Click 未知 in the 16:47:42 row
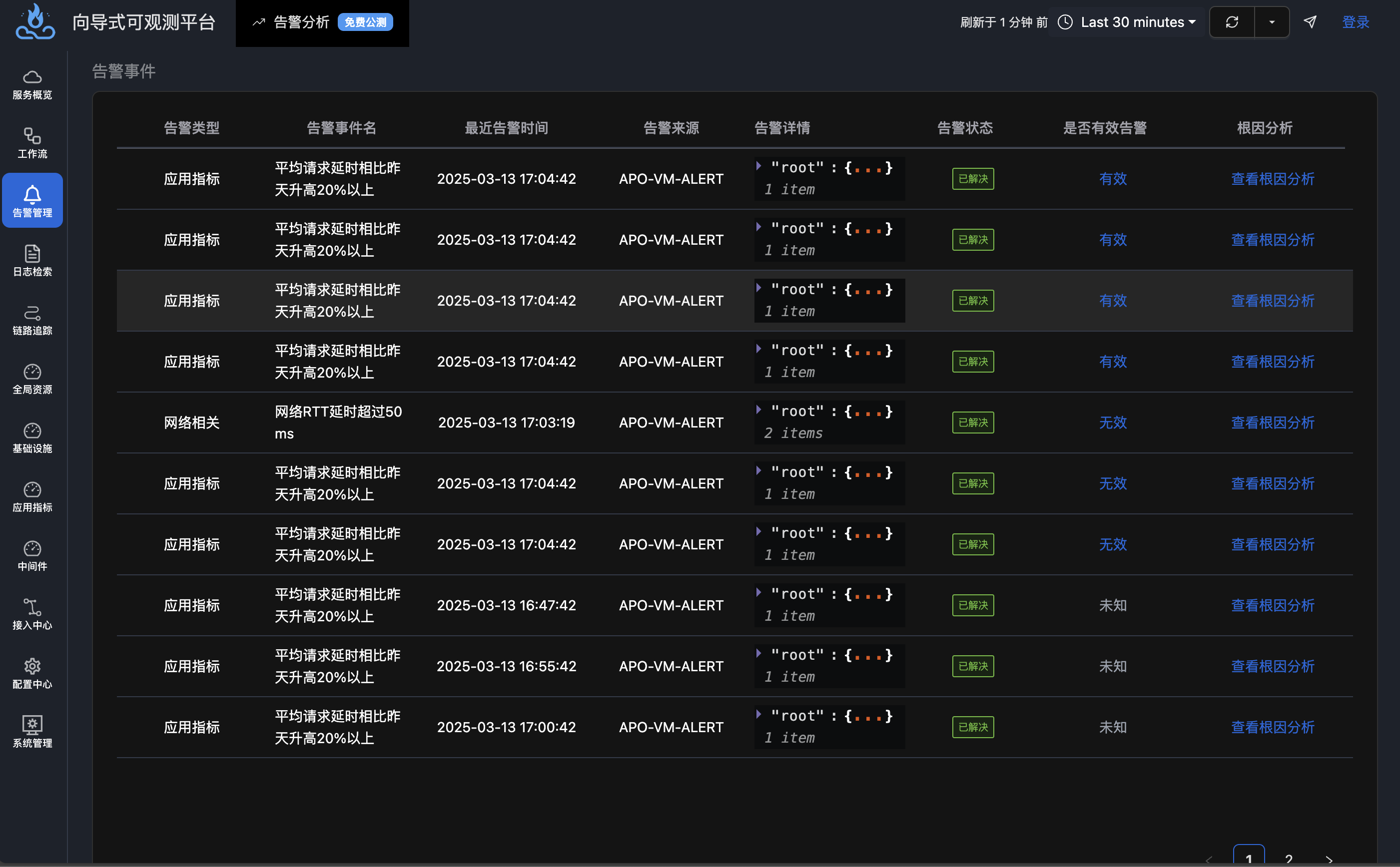 tap(1113, 605)
